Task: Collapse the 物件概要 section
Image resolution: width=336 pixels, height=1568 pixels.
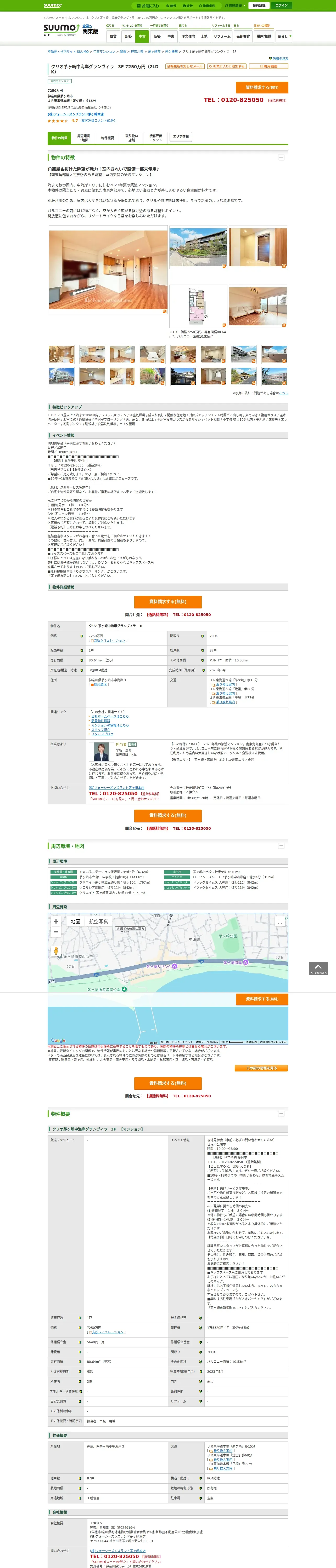Action: (281, 1114)
